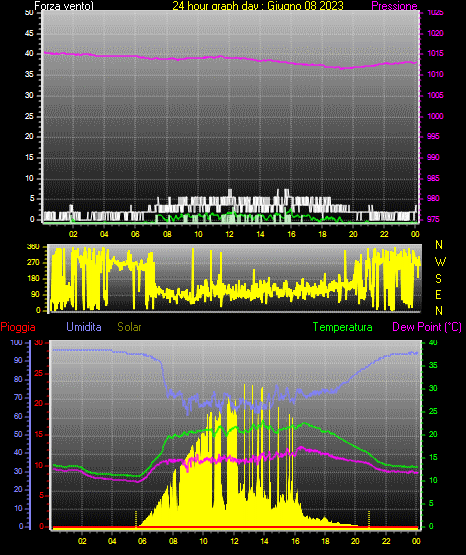This screenshot has width=466, height=555.
Task: Click hour 18 on the bottom graph axis
Action: [325, 541]
